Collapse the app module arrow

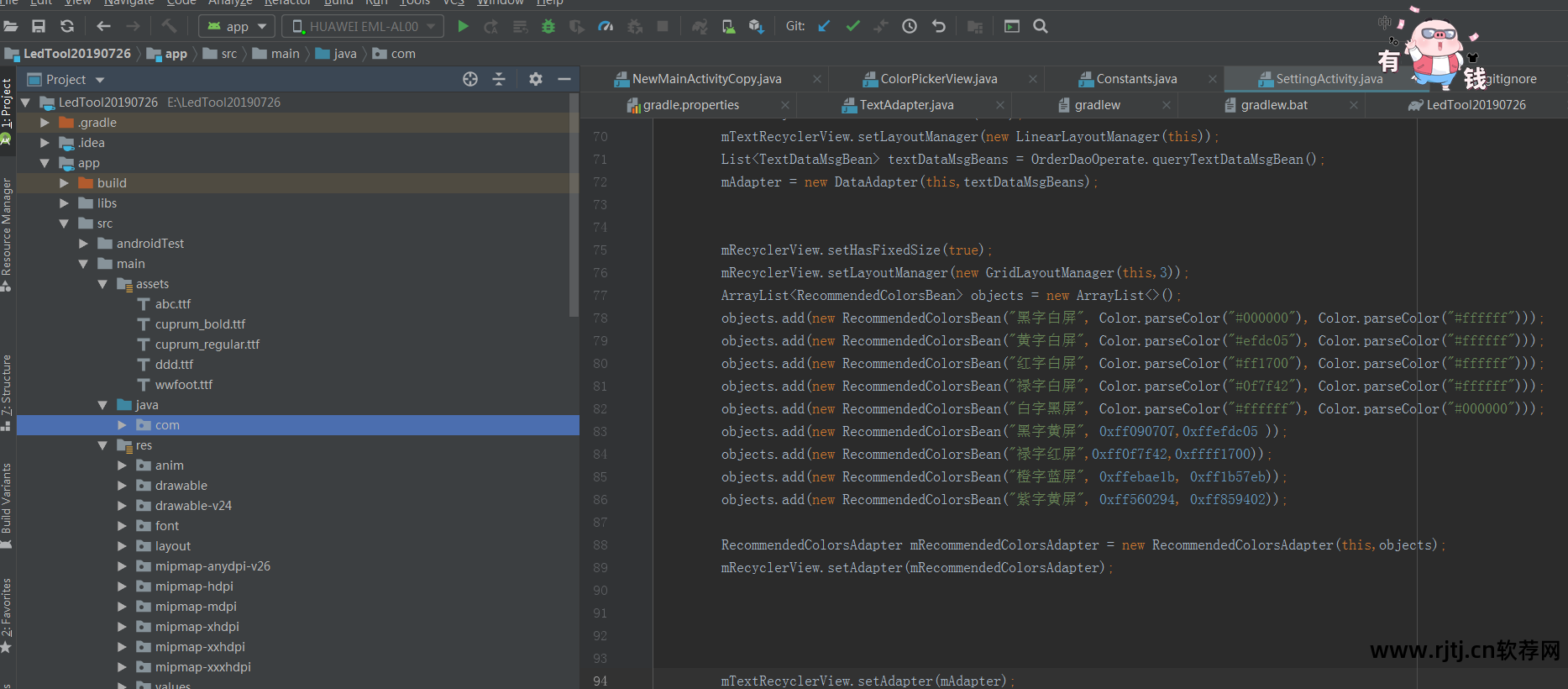(x=45, y=163)
